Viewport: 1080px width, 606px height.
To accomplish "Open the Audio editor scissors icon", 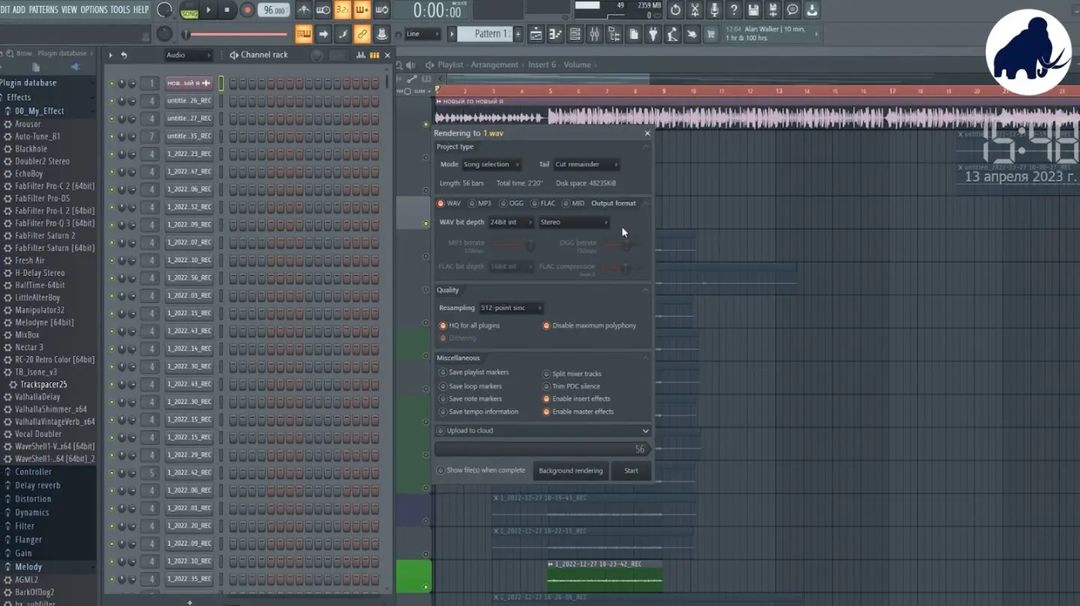I will click(x=694, y=10).
